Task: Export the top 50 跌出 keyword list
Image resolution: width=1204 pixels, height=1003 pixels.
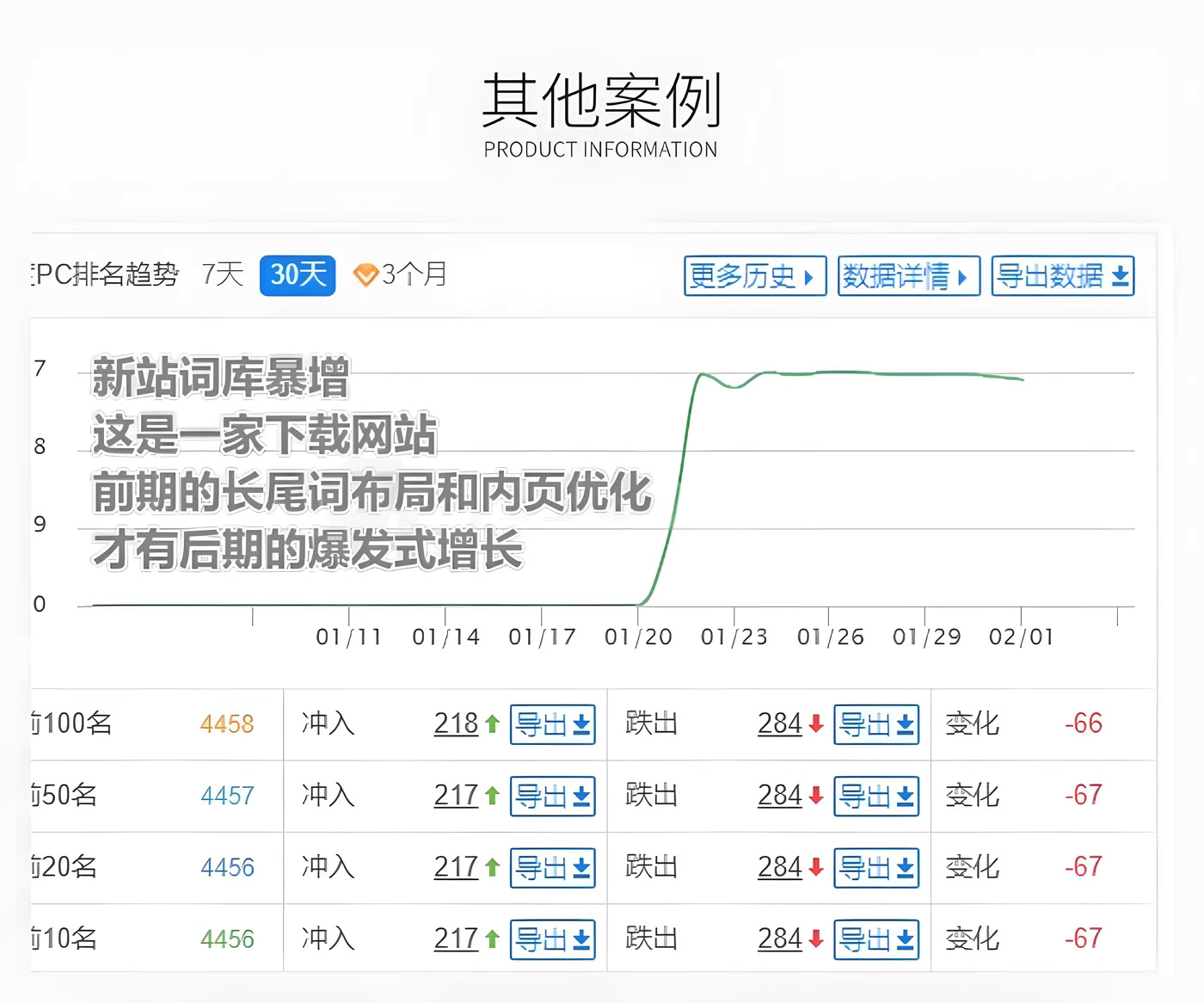Action: point(875,796)
